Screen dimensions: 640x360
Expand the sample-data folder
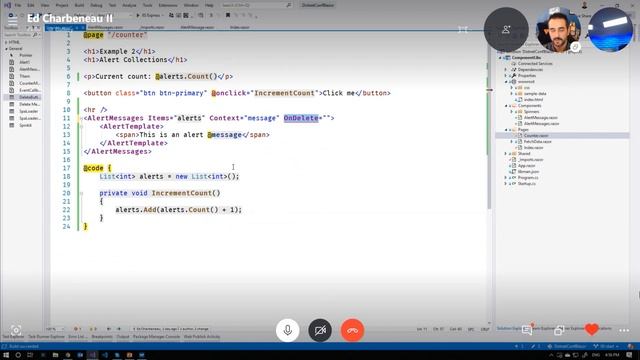click(511, 93)
